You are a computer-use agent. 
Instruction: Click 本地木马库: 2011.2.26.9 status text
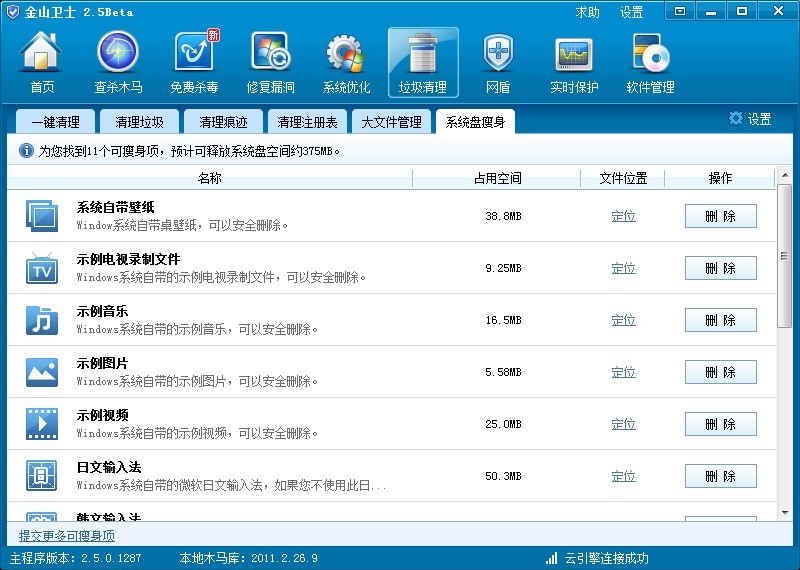[x=248, y=558]
